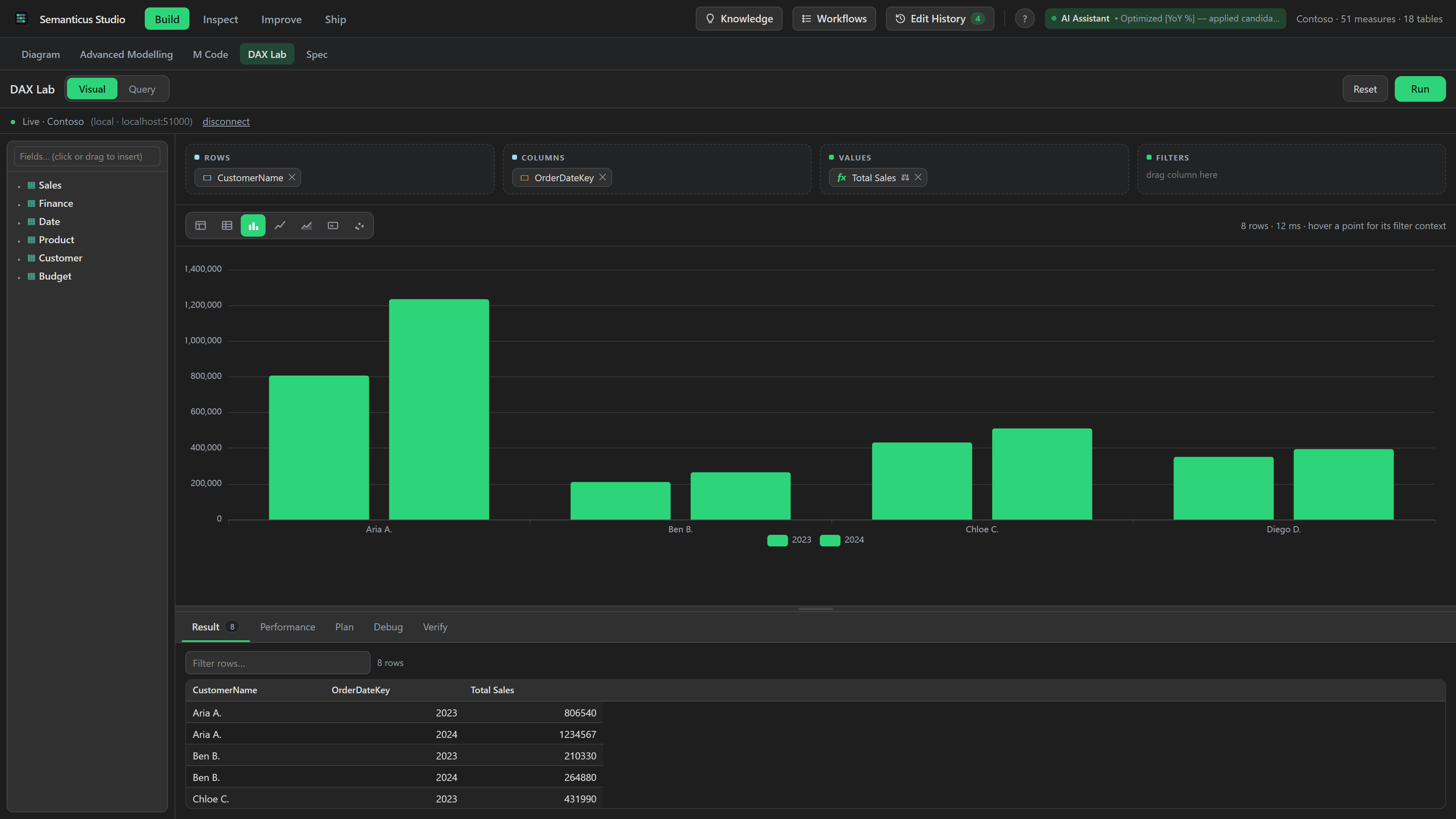Select the table visual type icon
The height and width of the screenshot is (819, 1456).
[x=201, y=225]
